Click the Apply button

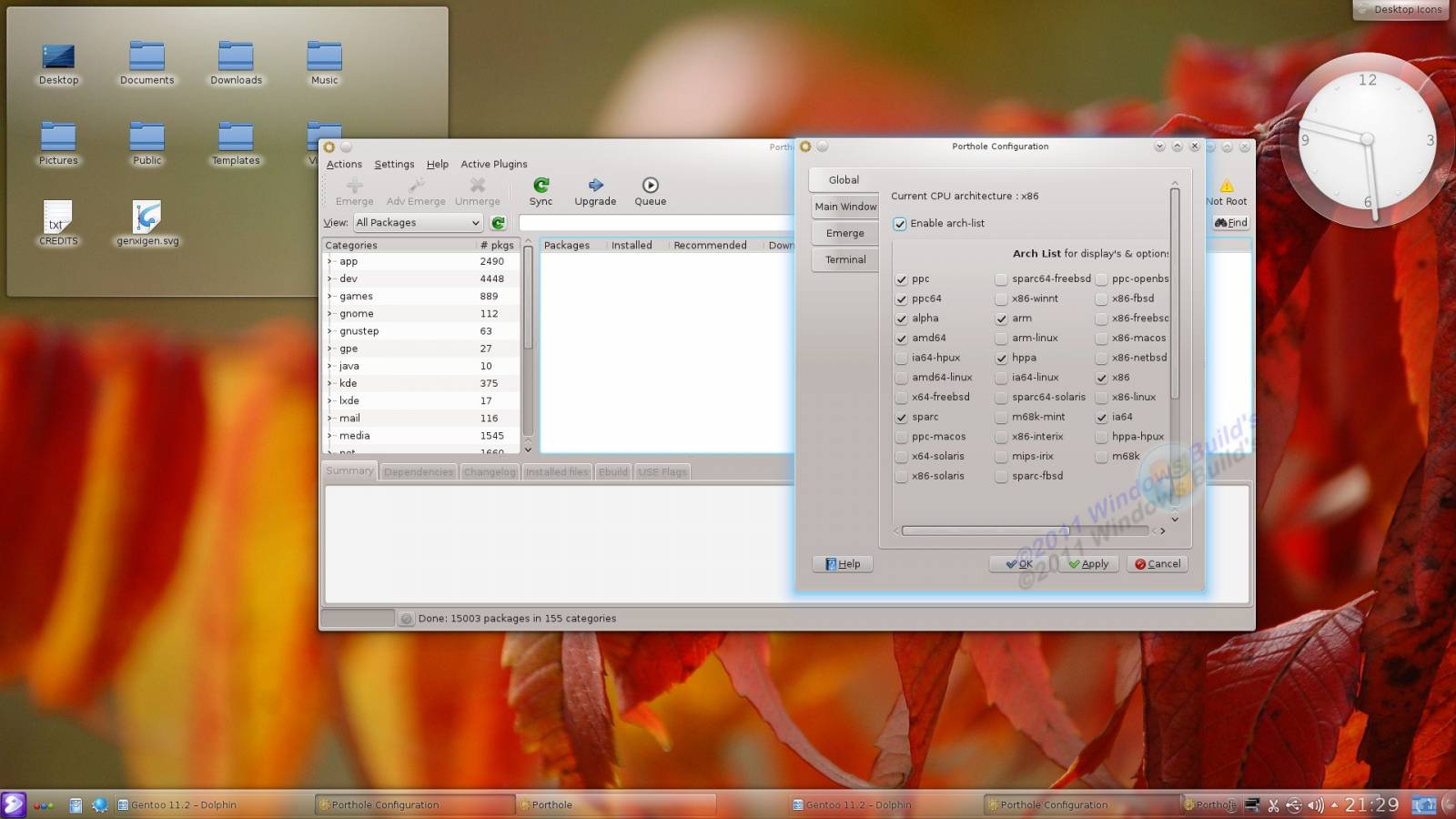coord(1088,564)
